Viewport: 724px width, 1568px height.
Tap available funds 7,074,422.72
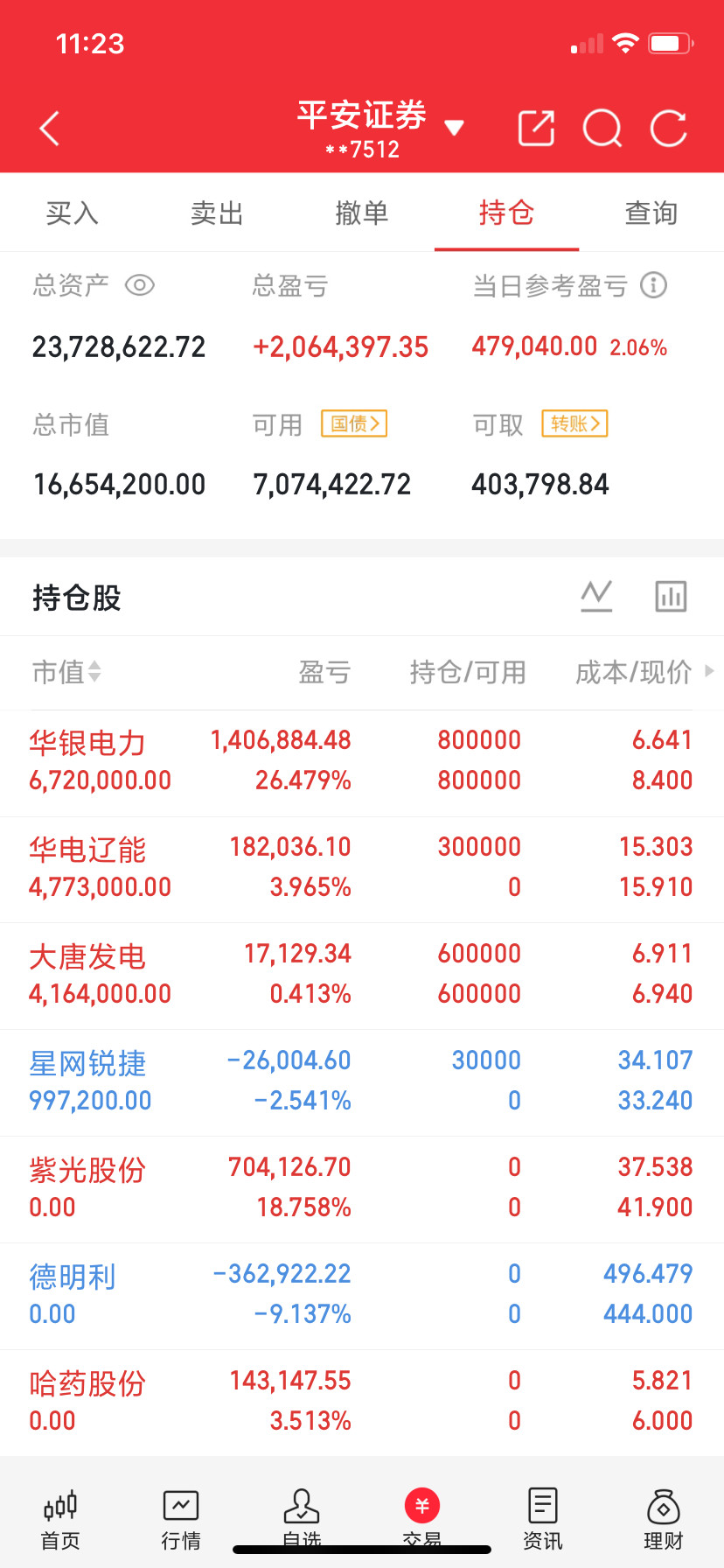pyautogui.click(x=332, y=484)
